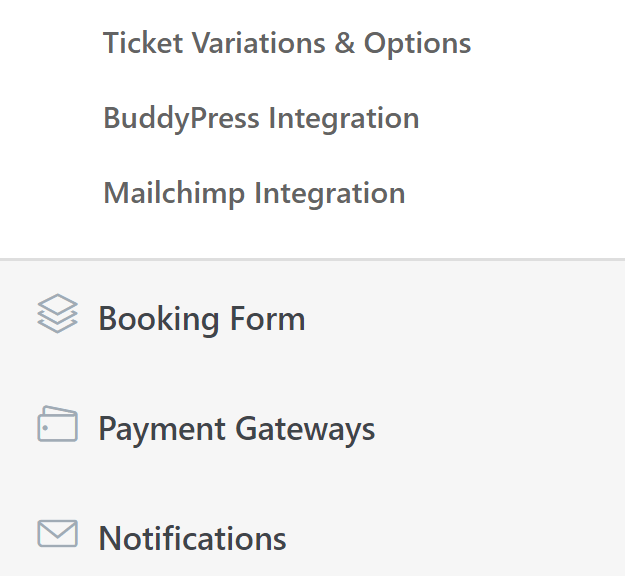View ticket variations and options settings
The width and height of the screenshot is (625, 576).
[x=287, y=43]
